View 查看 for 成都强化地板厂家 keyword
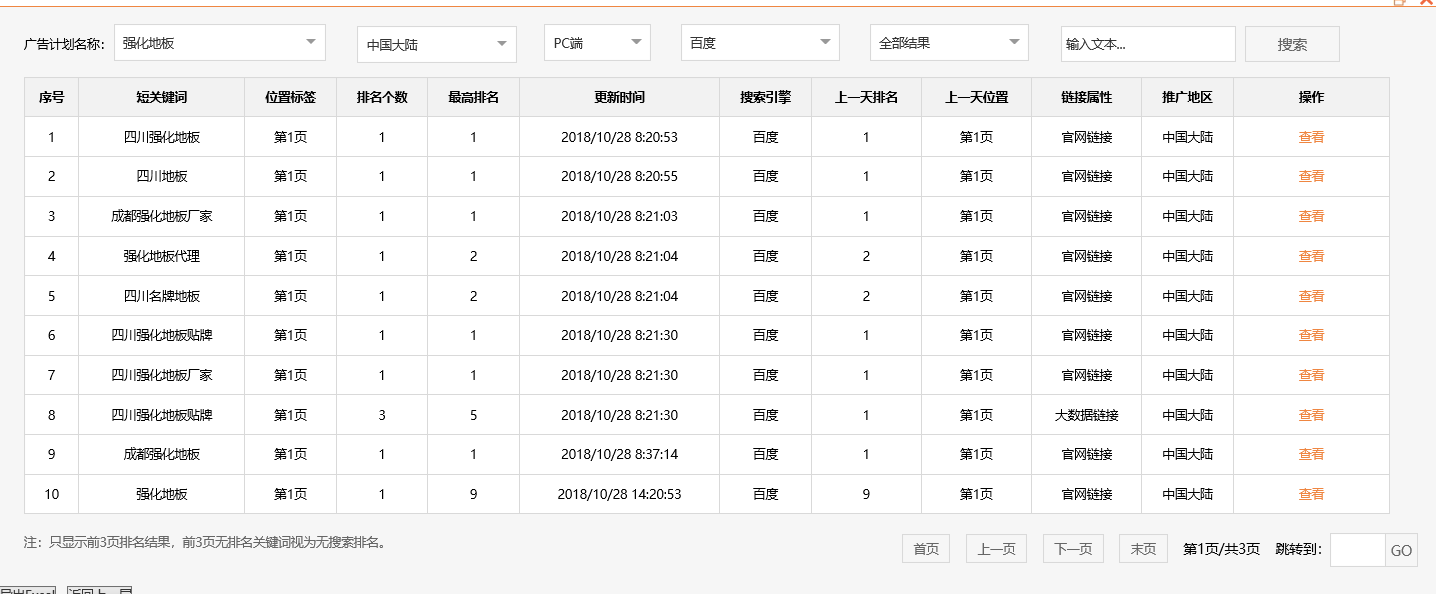This screenshot has height=594, width=1436. pos(1310,216)
